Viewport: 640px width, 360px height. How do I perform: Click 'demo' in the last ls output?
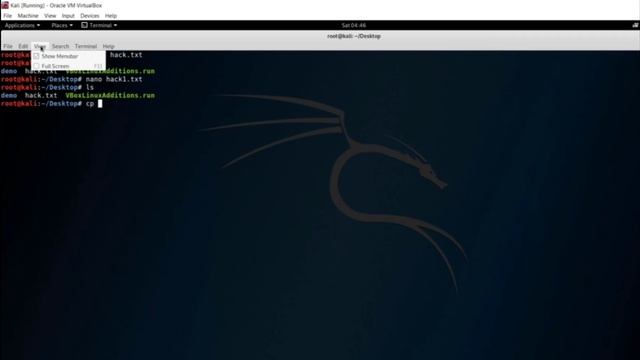click(x=9, y=96)
